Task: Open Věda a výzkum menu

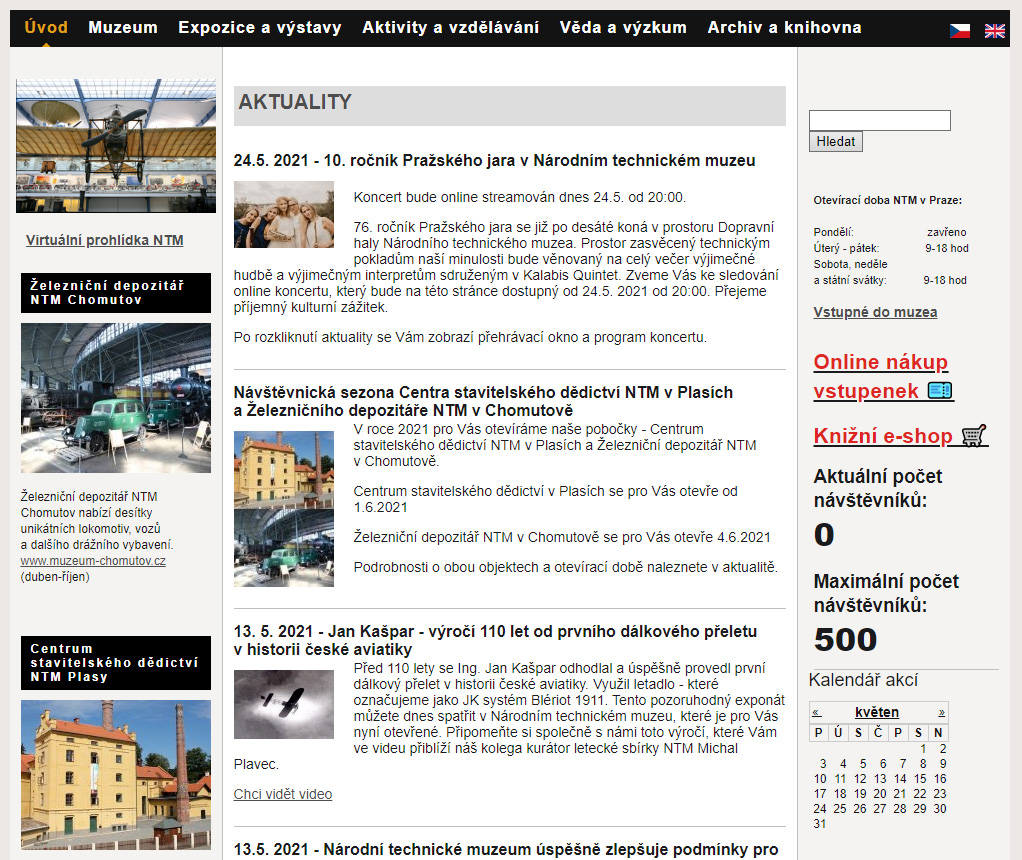Action: coord(623,27)
